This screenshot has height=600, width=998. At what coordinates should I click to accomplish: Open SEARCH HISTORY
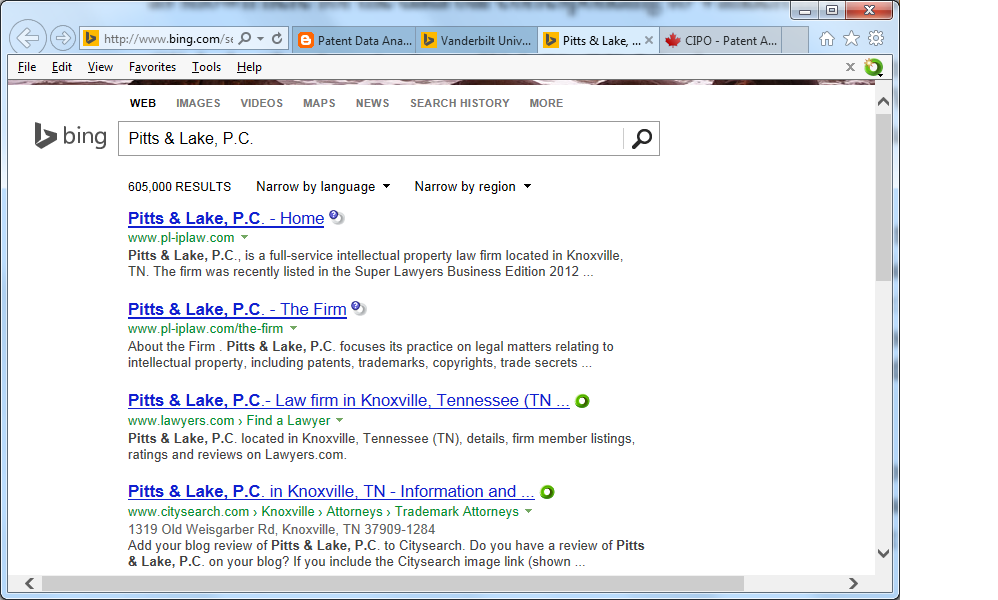click(460, 103)
